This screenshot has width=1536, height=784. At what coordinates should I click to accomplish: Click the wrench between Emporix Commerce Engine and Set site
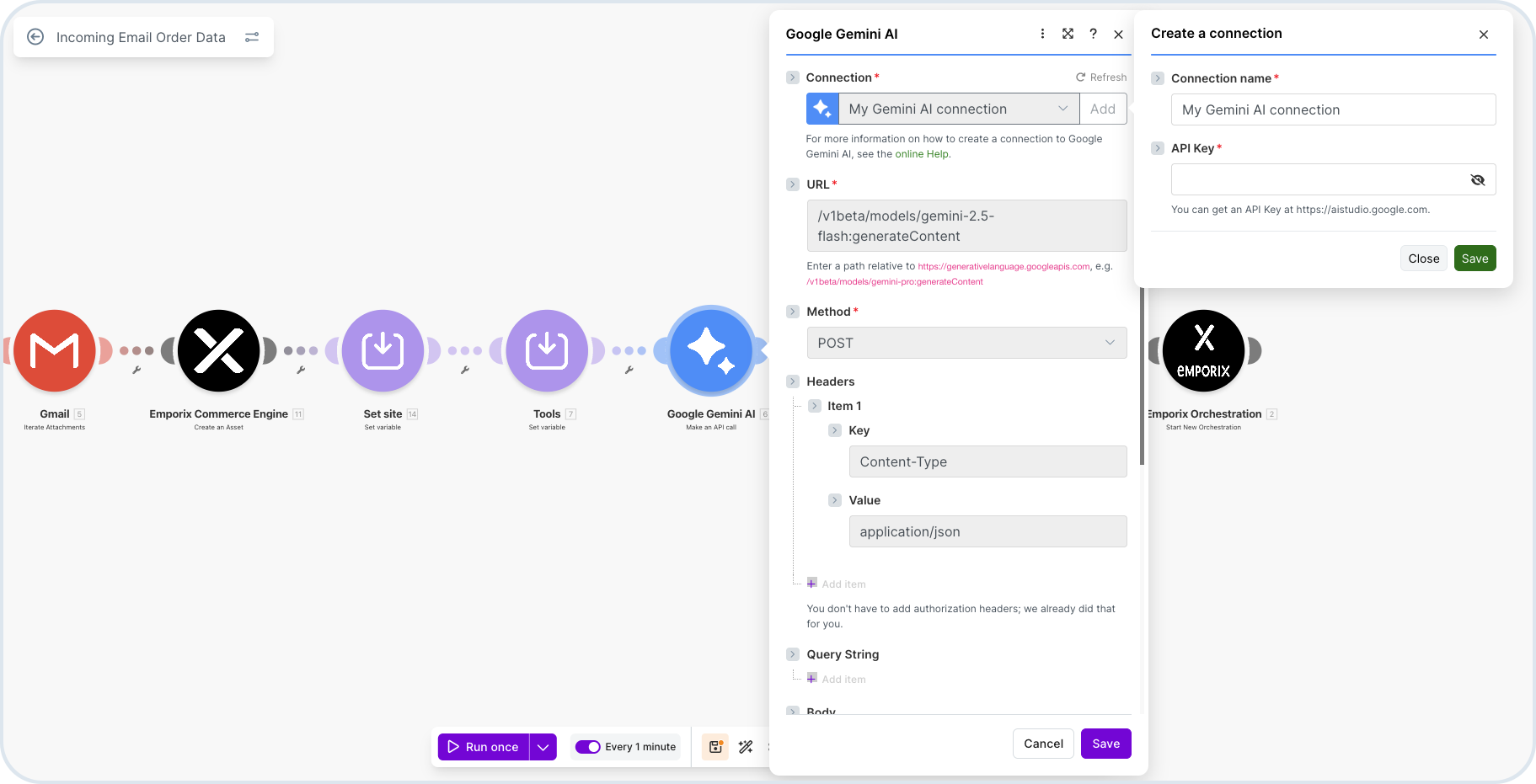pyautogui.click(x=301, y=370)
